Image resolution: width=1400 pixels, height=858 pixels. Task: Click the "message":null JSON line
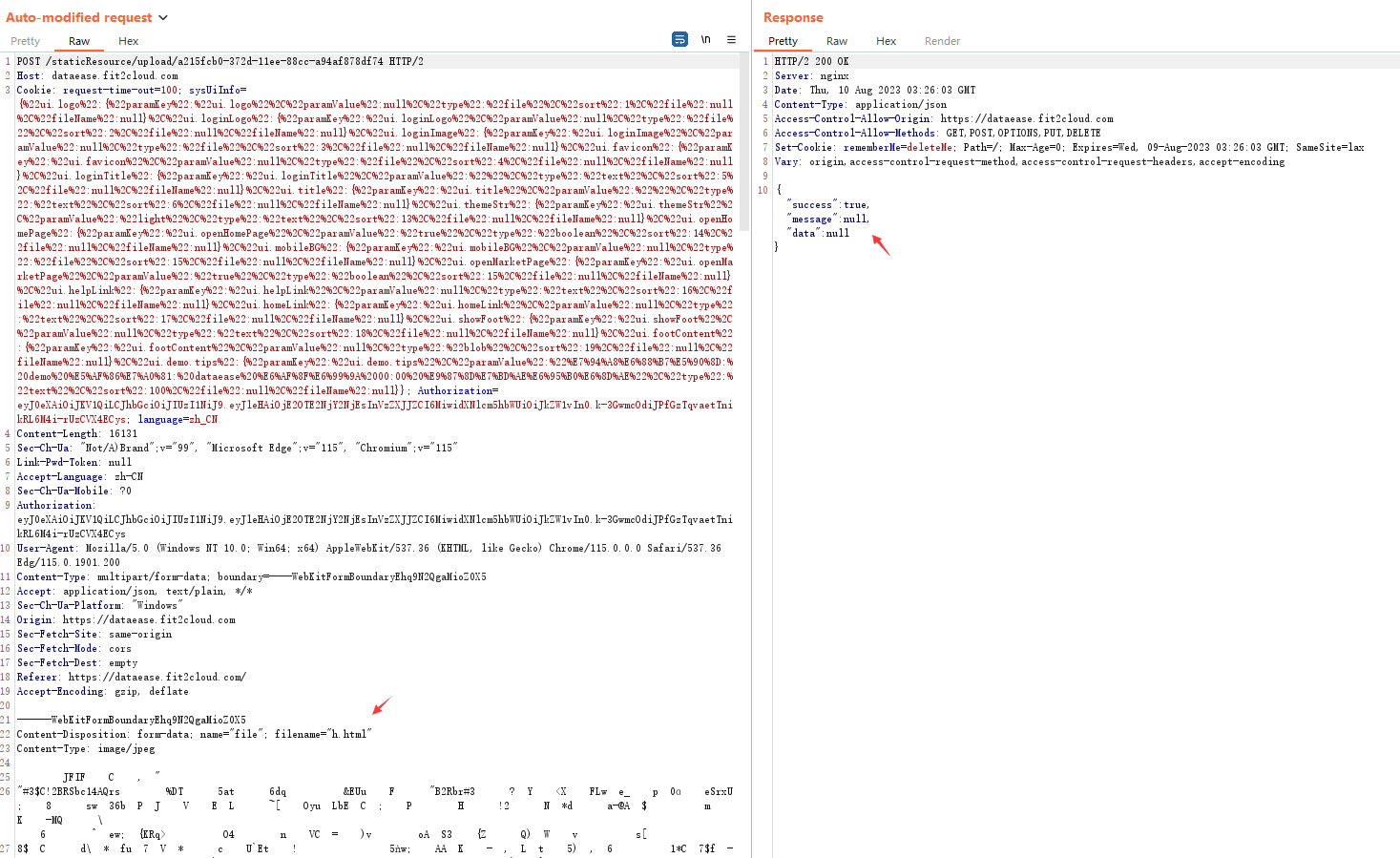pyautogui.click(x=827, y=219)
